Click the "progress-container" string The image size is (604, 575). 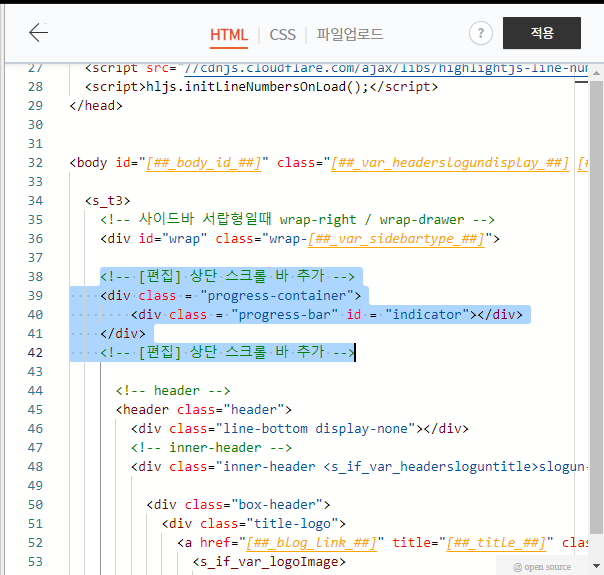(x=277, y=296)
